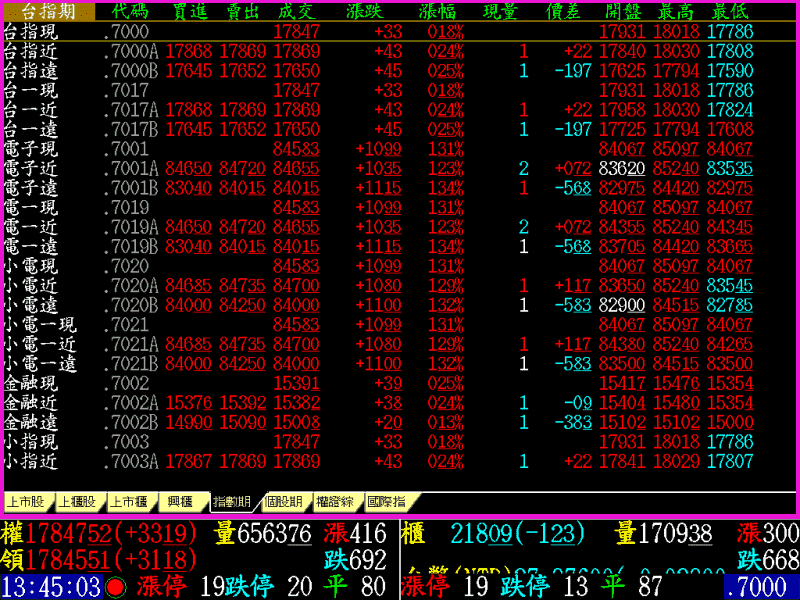Select the 台指近 row
The image size is (800, 600).
click(30, 51)
